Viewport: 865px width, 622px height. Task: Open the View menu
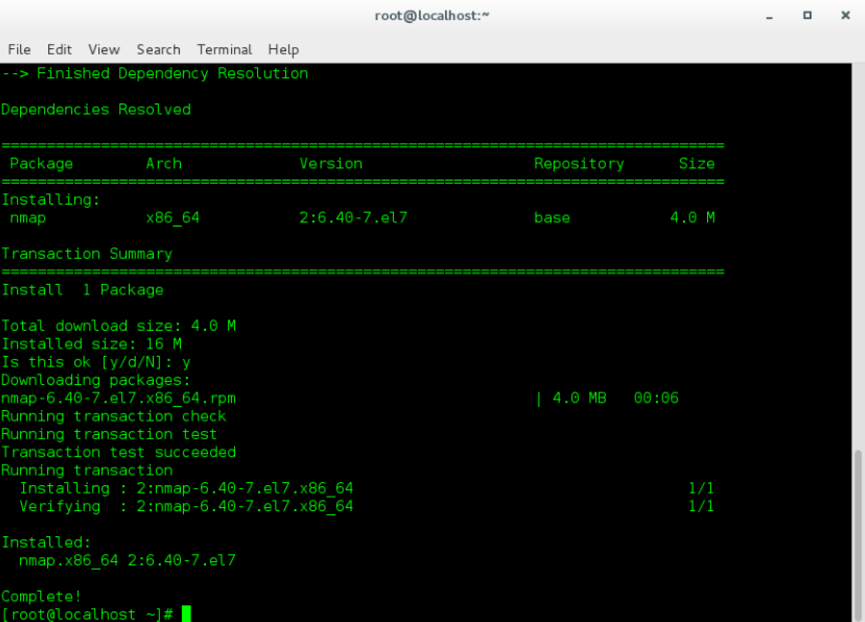click(x=103, y=49)
